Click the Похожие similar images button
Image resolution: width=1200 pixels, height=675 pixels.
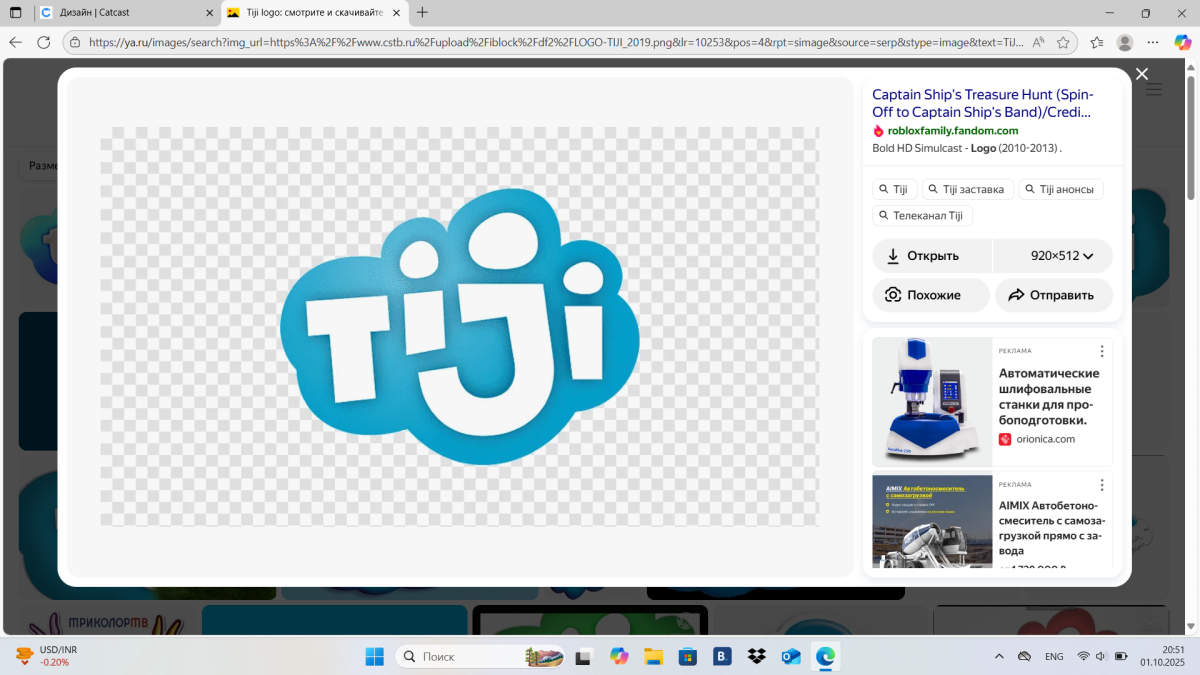coord(931,295)
